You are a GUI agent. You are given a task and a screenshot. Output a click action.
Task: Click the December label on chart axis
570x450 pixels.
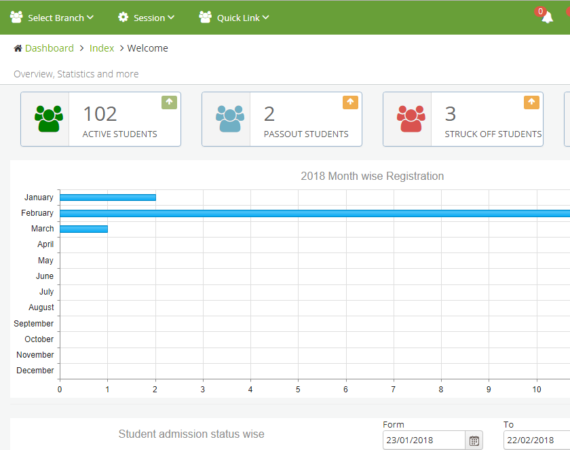[x=35, y=370]
